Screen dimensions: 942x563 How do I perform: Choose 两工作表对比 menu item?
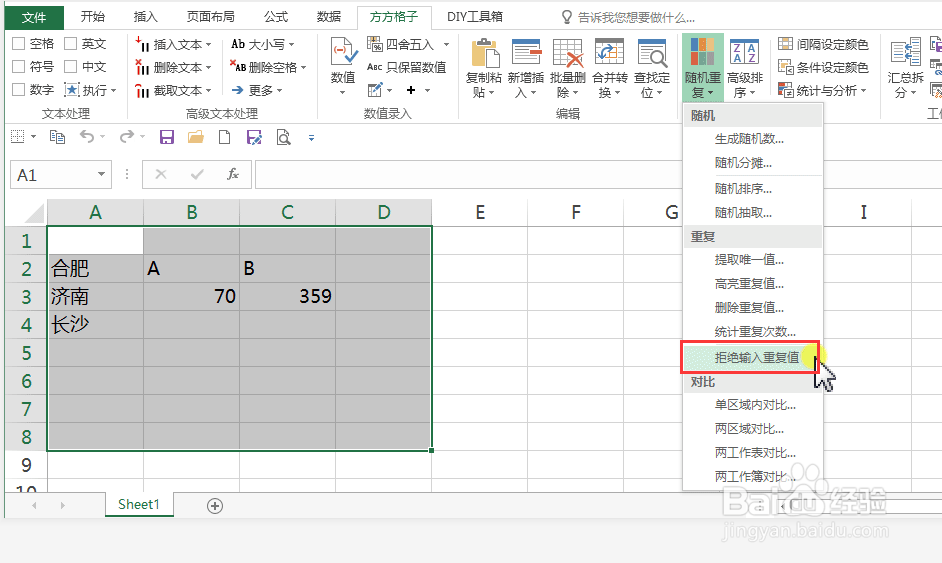click(x=753, y=452)
